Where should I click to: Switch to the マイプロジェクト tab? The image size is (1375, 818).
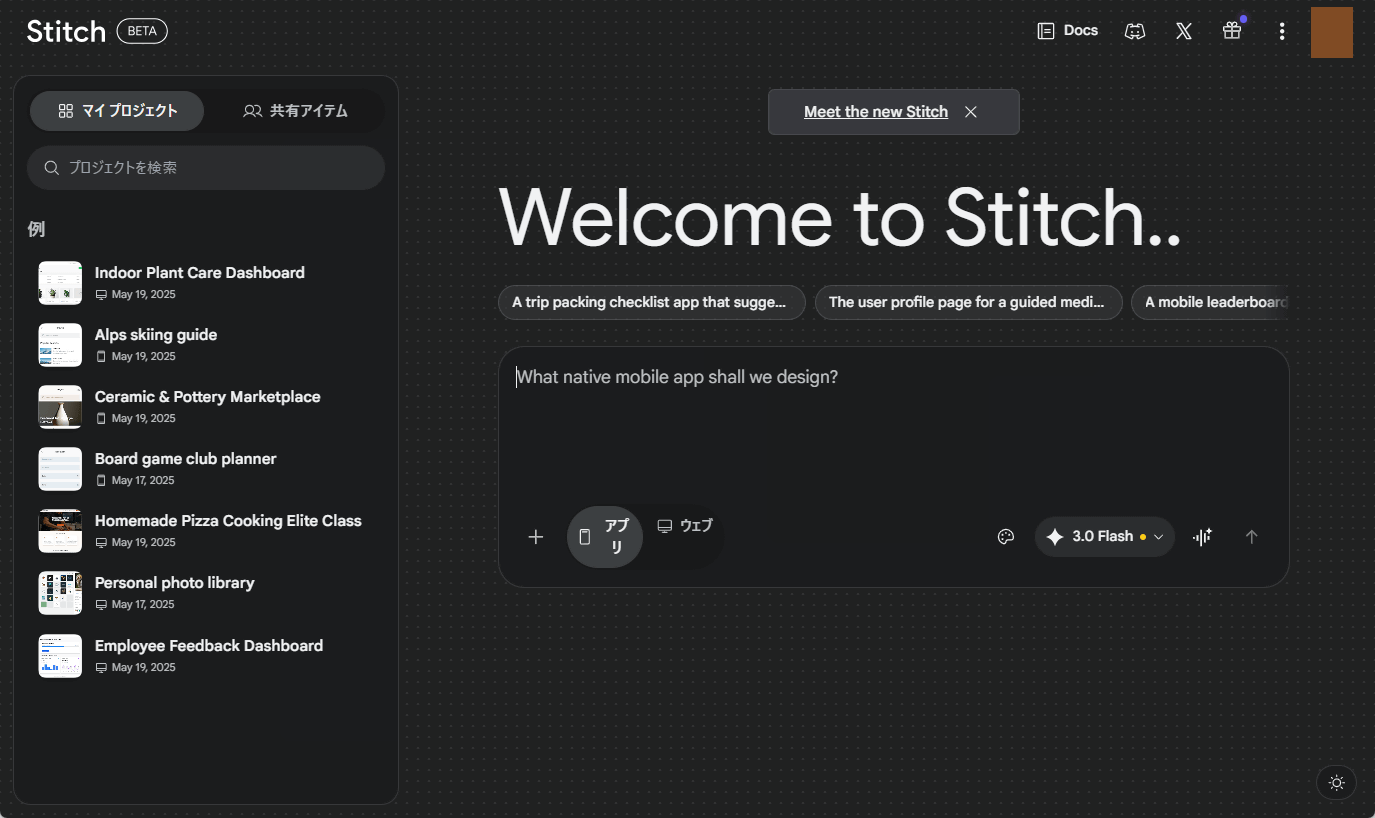coord(117,111)
